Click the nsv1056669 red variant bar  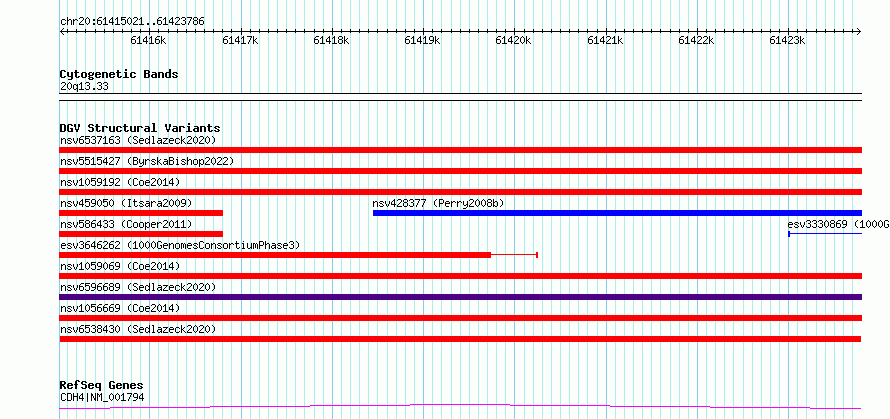[461, 318]
